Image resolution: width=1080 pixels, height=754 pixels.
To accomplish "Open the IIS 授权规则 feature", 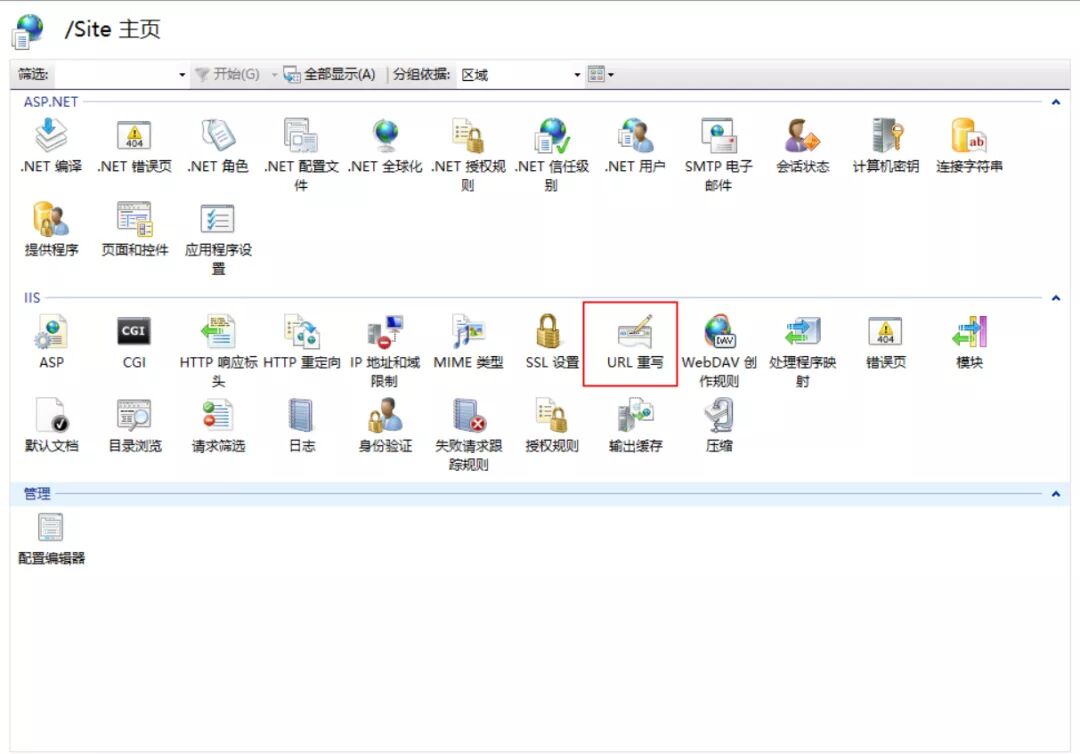I will (552, 425).
